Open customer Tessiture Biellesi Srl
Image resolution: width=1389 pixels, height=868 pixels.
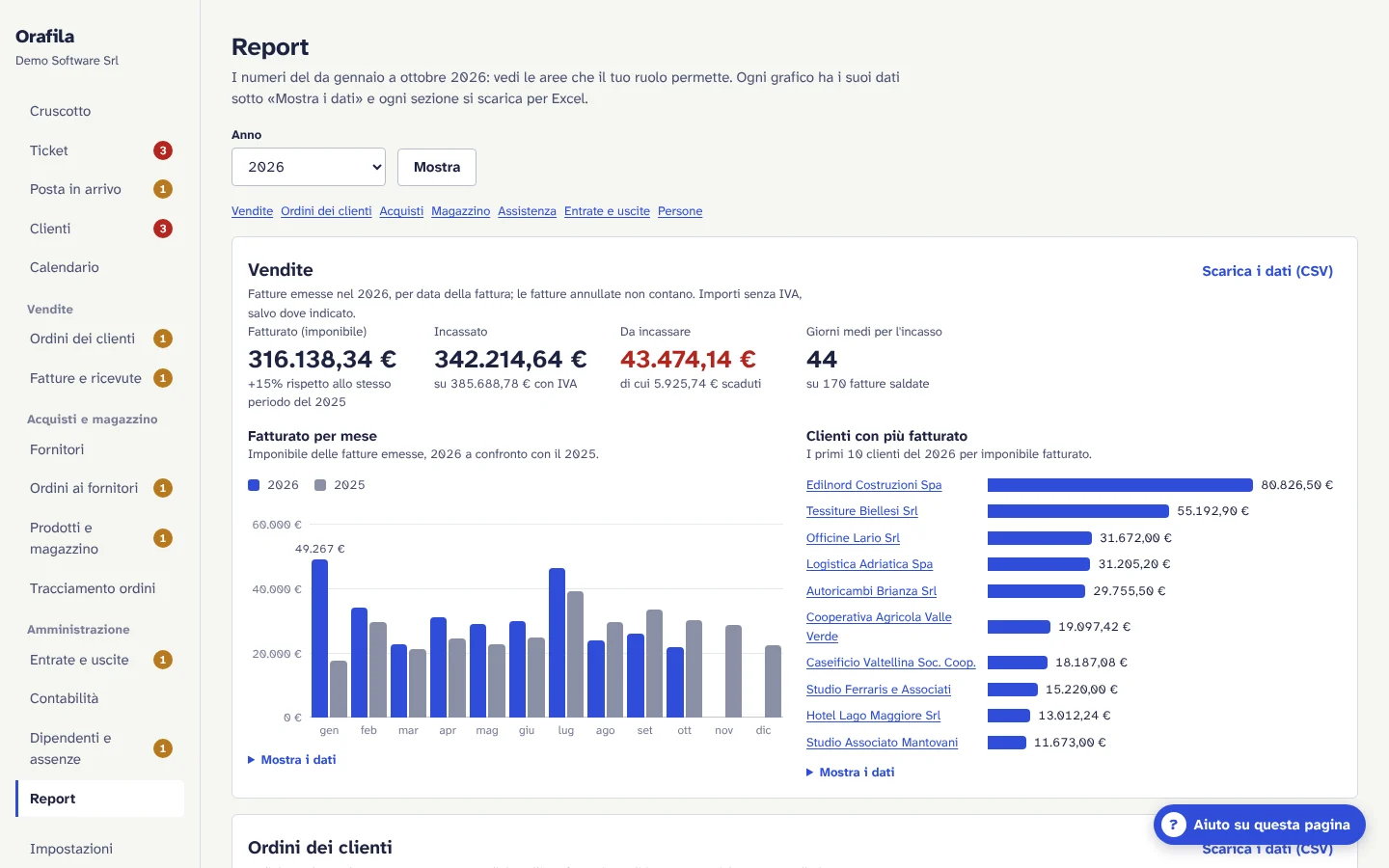pos(862,511)
